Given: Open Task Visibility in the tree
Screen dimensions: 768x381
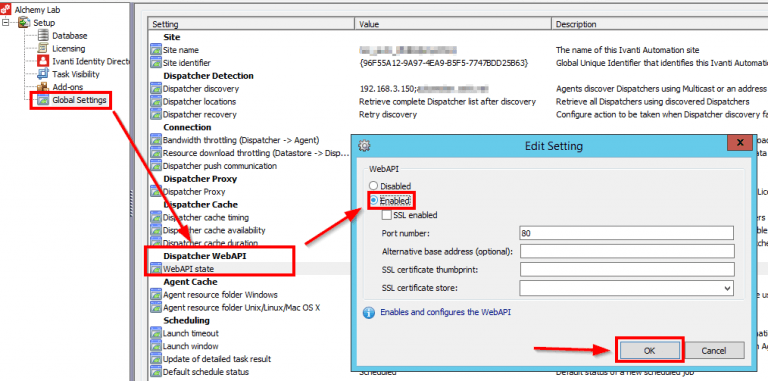Looking at the screenshot, I should tap(76, 74).
